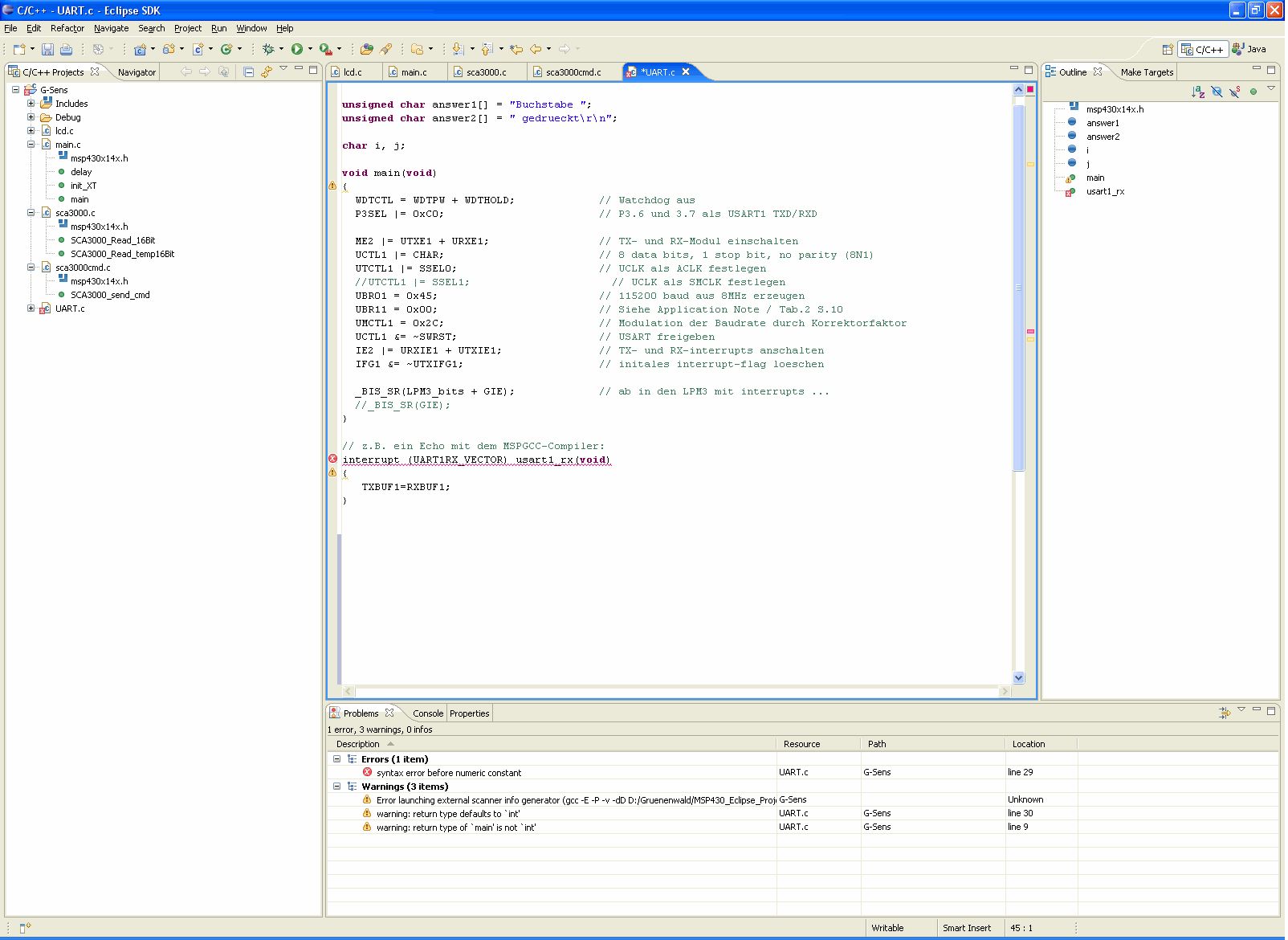Open the Debug button dropdown arrow
This screenshot has width=1288, height=940.
click(281, 49)
